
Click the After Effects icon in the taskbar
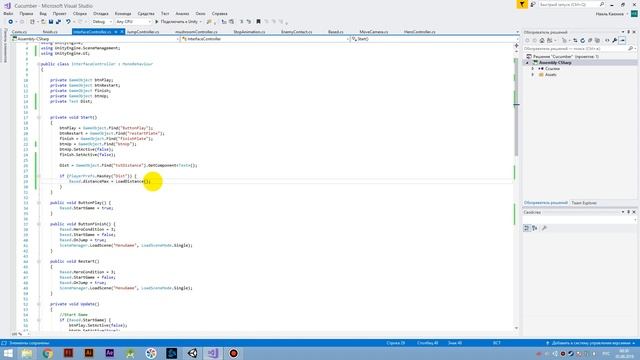[x=109, y=353]
